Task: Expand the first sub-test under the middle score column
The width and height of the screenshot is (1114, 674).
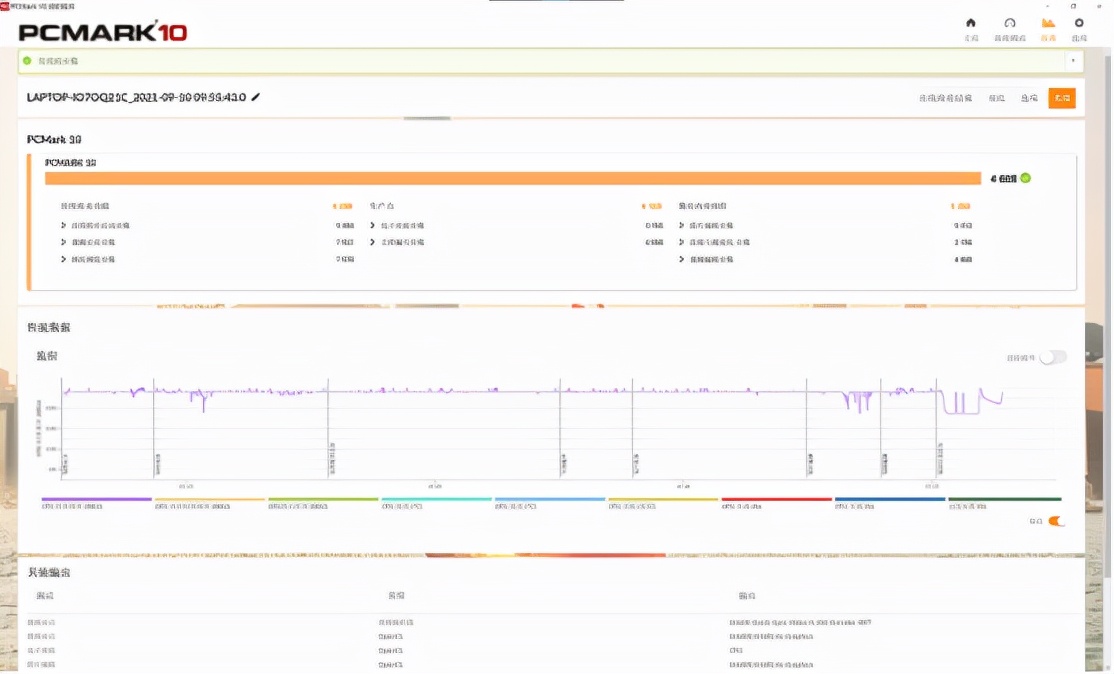Action: pos(372,226)
